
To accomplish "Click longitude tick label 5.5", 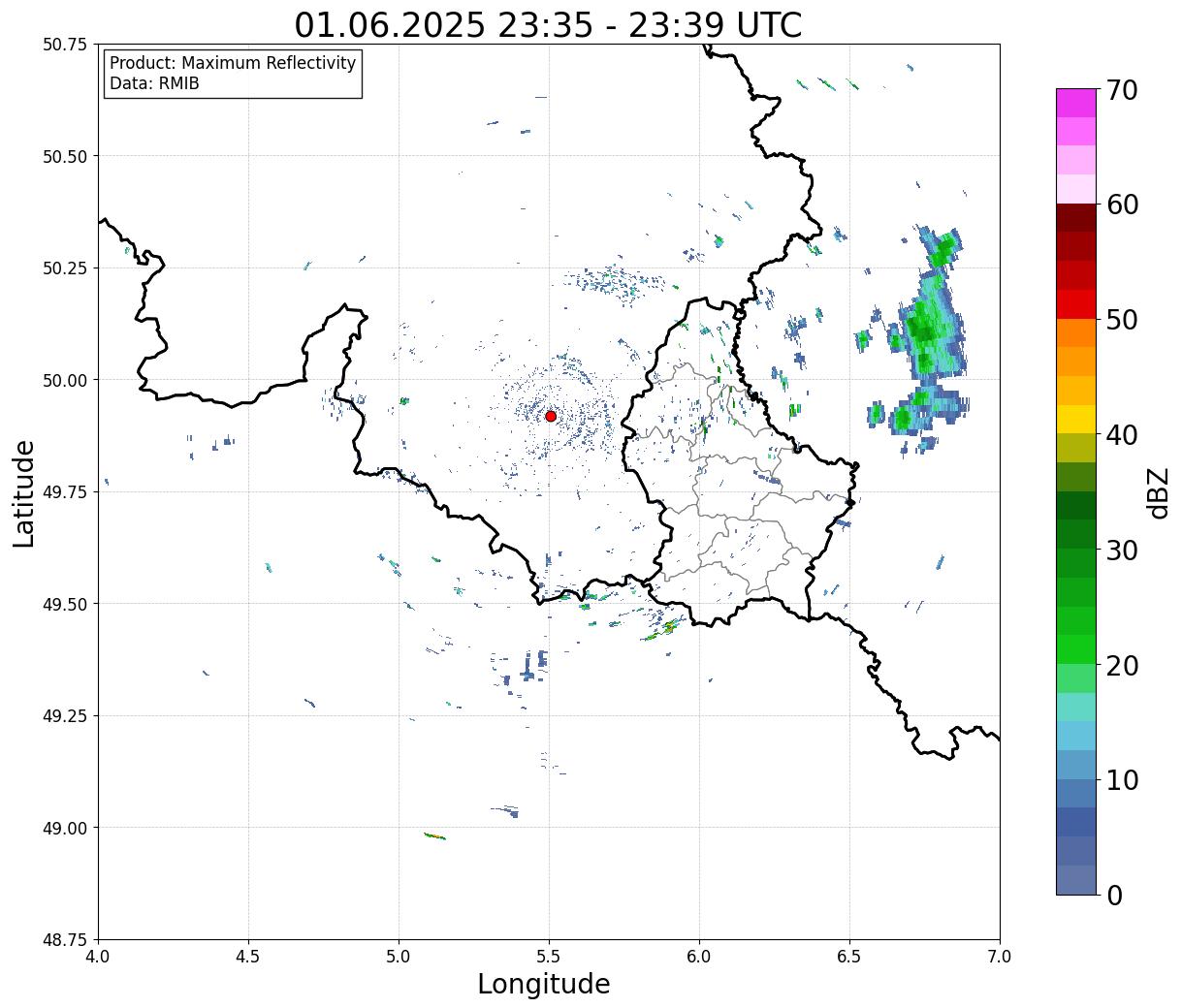I will tap(549, 957).
